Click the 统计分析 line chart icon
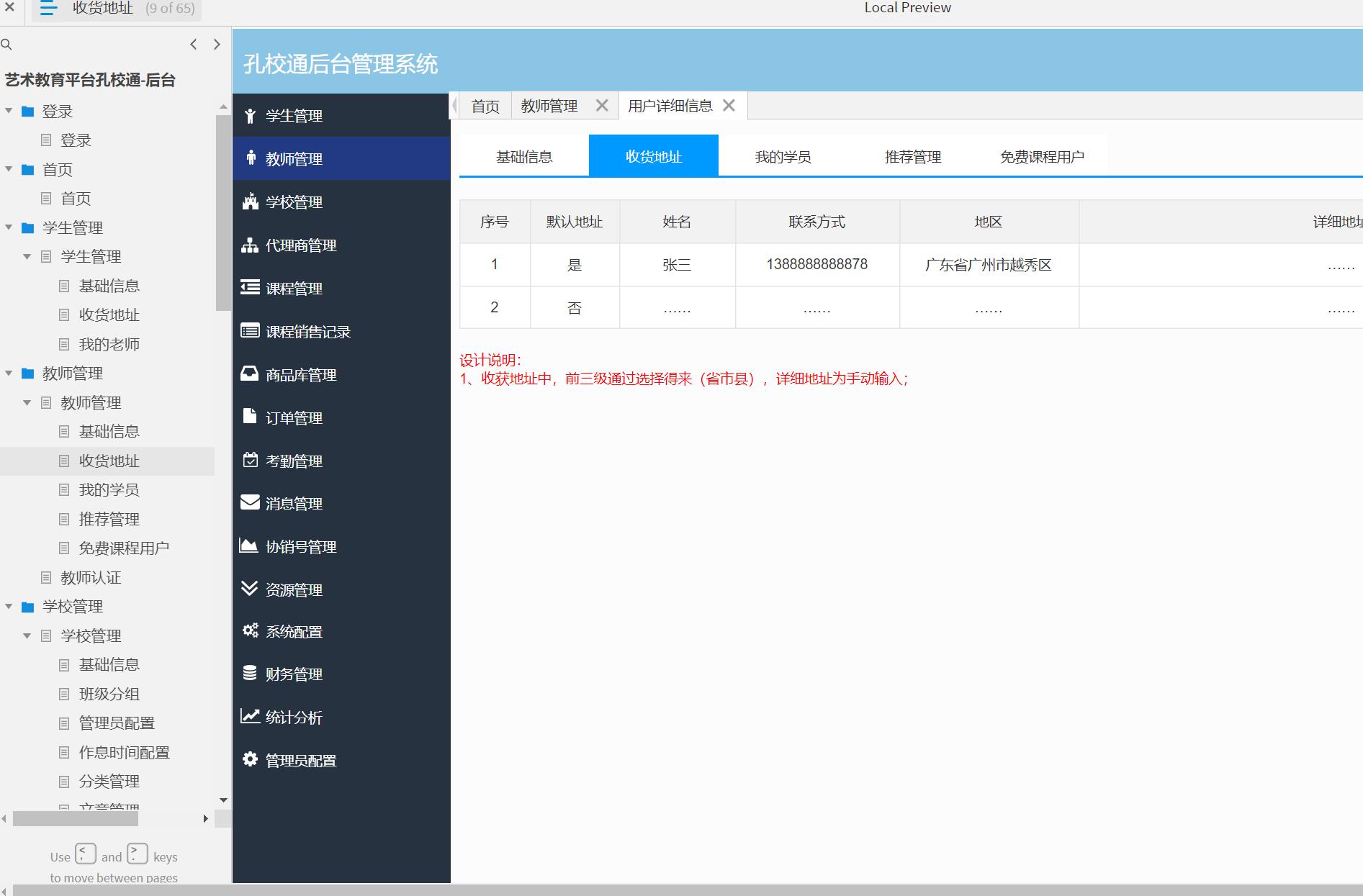This screenshot has height=896, width=1363. point(250,716)
